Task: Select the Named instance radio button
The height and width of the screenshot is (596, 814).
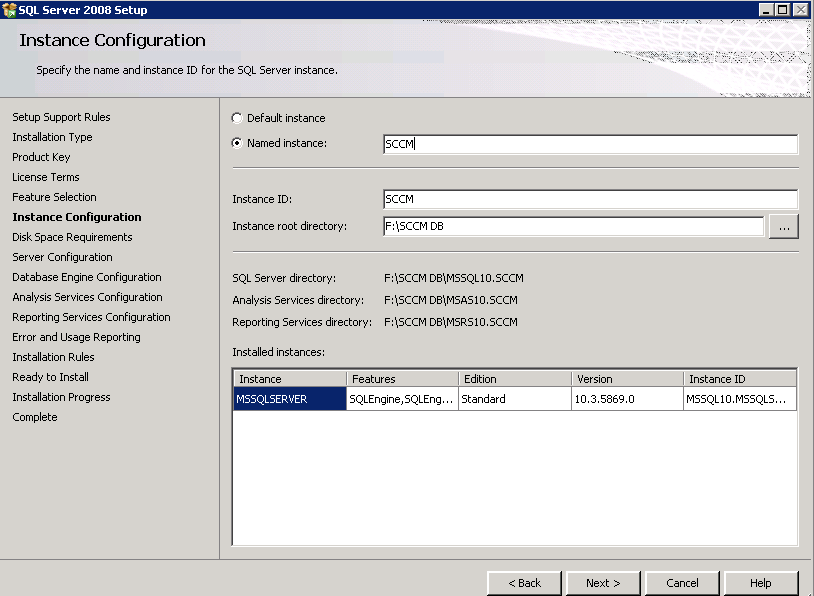Action: pos(237,143)
